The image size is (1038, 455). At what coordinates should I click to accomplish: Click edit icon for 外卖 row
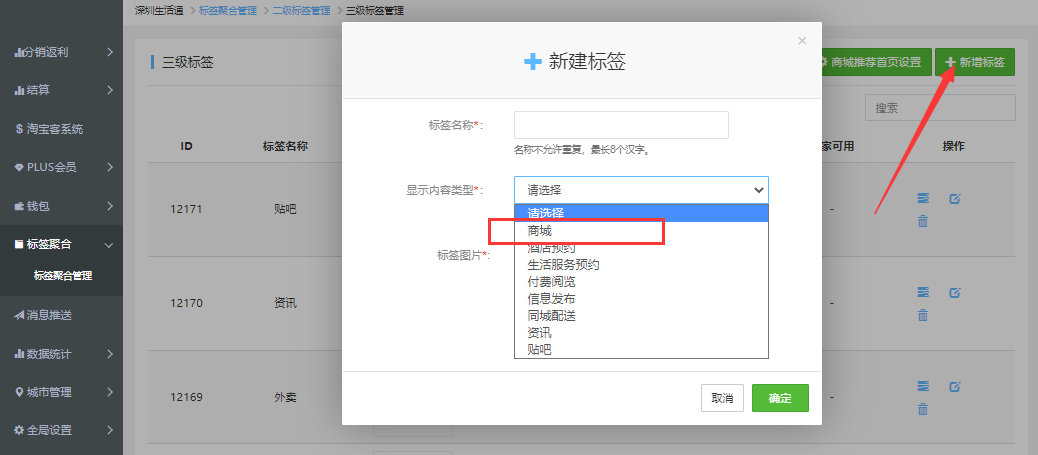(x=954, y=386)
